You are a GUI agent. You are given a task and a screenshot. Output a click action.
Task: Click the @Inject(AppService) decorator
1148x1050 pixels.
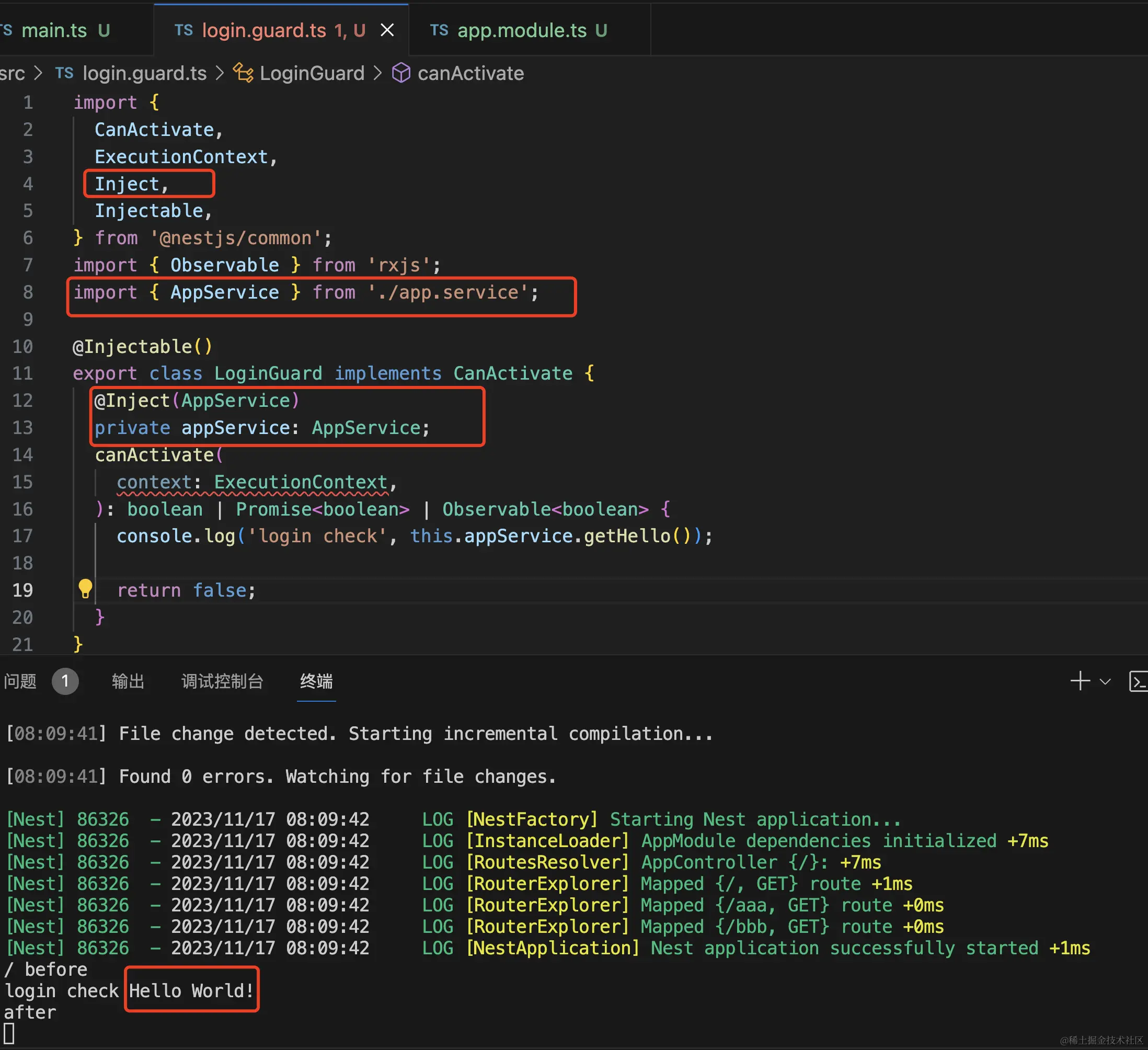click(197, 401)
